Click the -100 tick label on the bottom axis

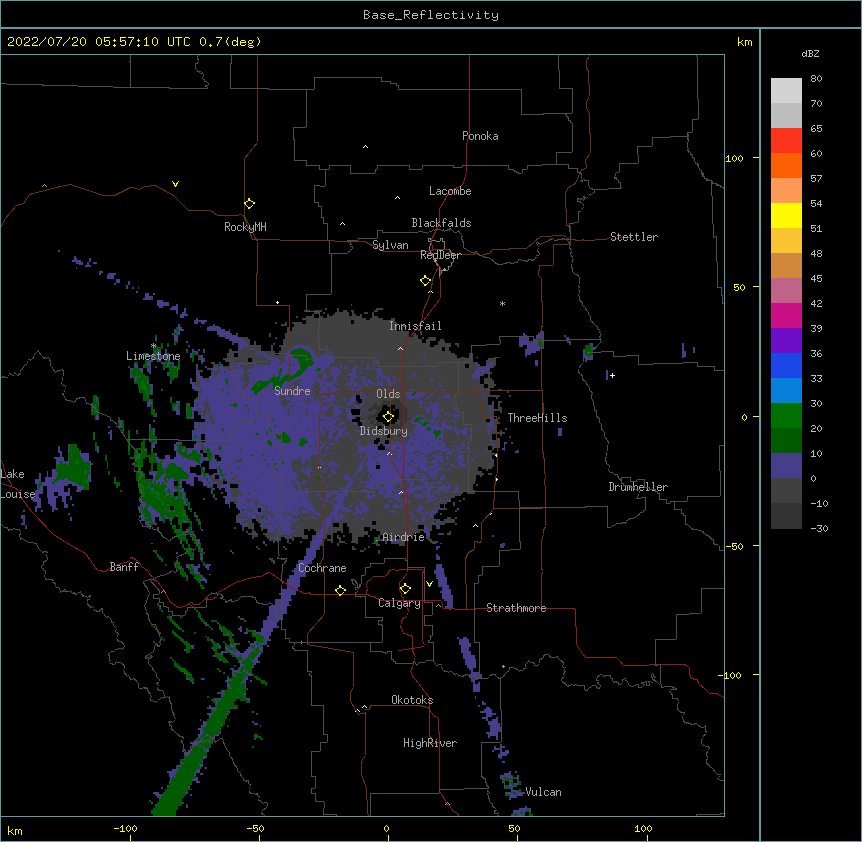(125, 828)
